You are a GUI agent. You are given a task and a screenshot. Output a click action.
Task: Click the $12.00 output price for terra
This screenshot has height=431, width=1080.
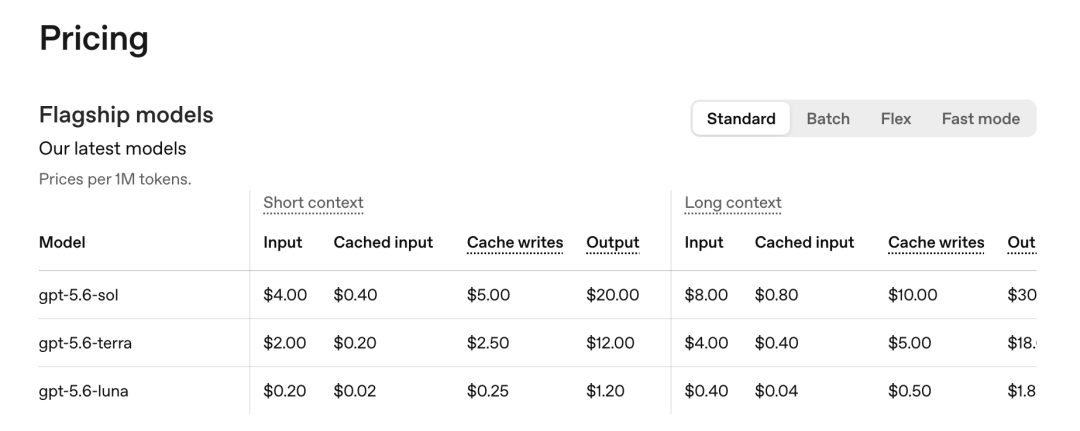(610, 343)
